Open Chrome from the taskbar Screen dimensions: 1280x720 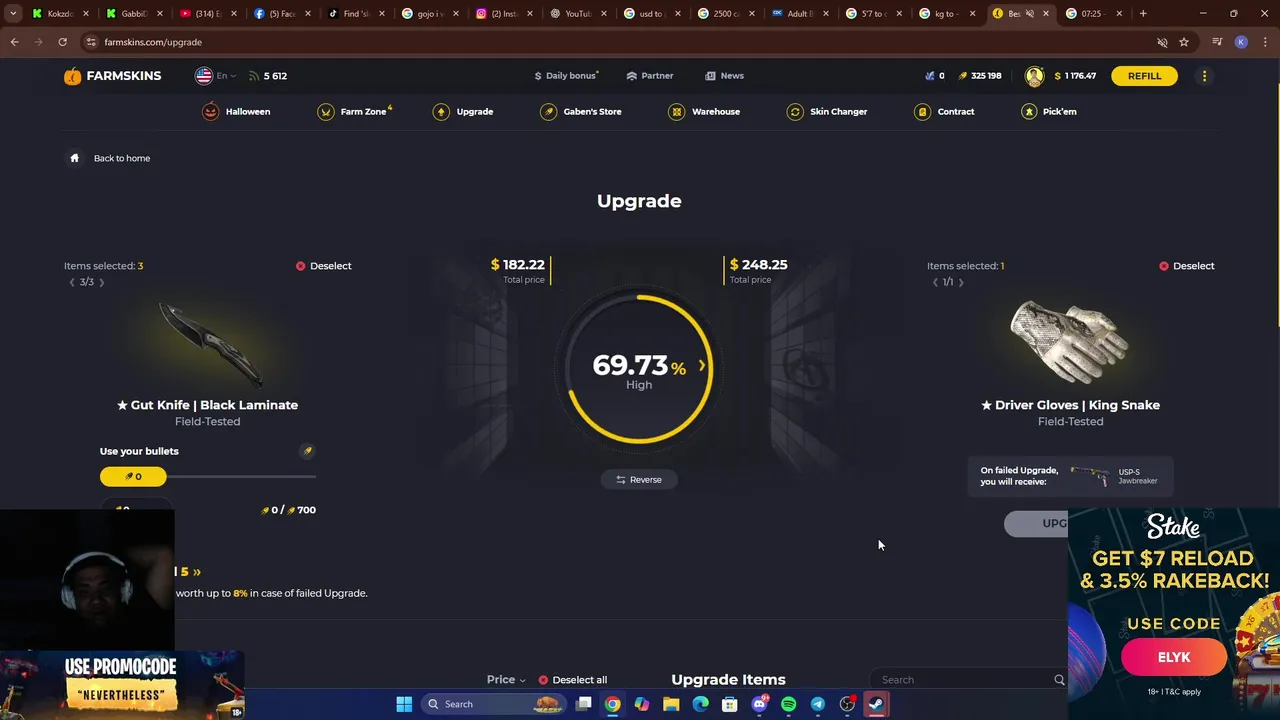coord(612,704)
